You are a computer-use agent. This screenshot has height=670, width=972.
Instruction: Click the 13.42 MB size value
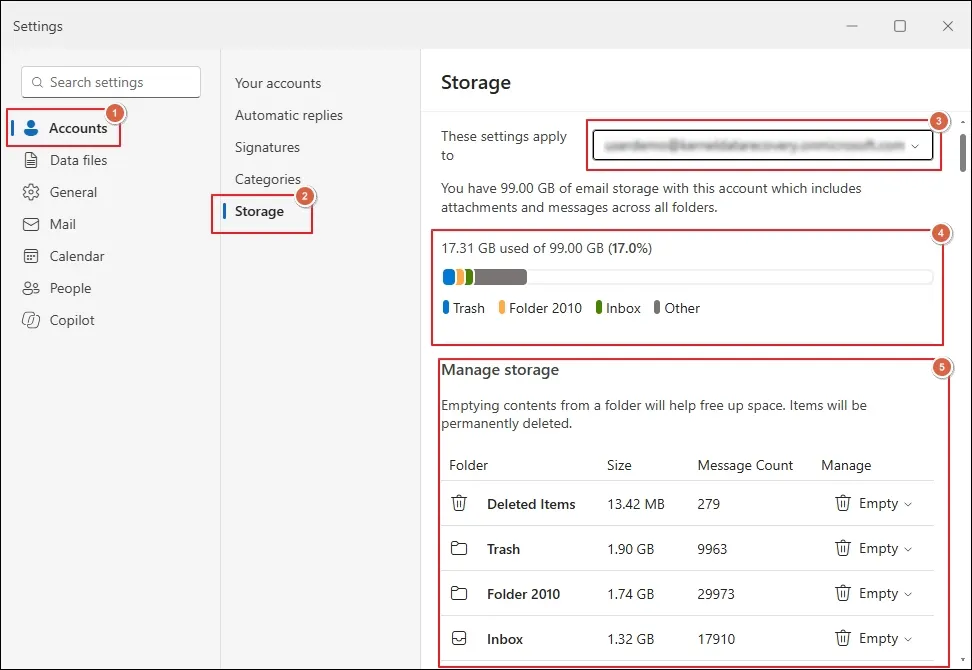click(x=635, y=505)
